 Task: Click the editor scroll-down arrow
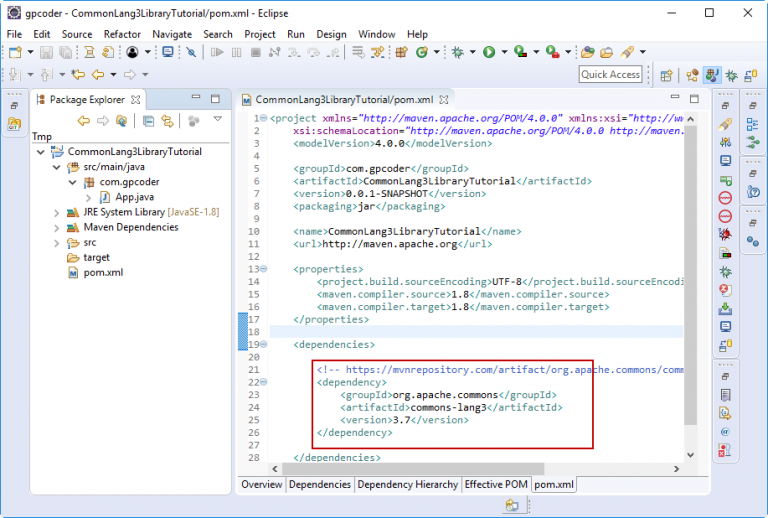coord(691,455)
